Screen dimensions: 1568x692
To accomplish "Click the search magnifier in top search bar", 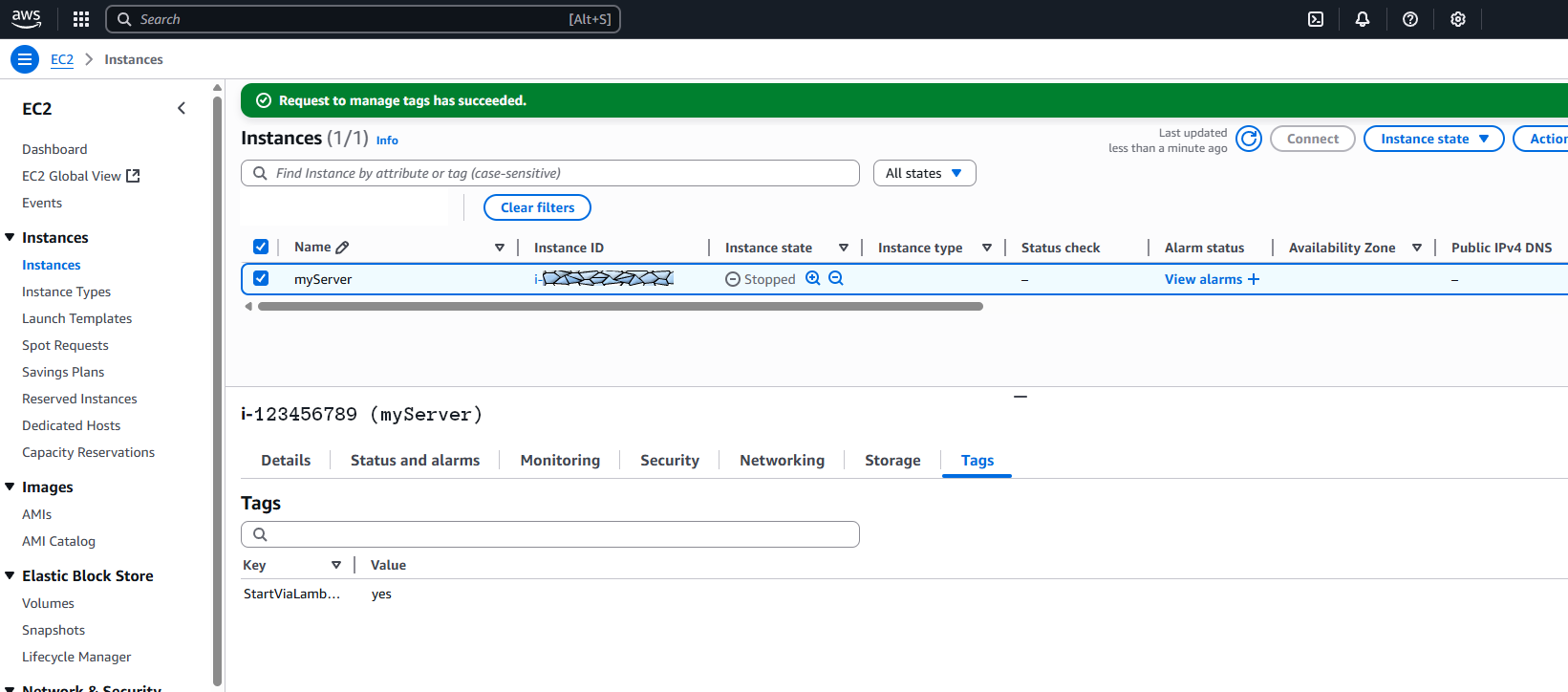I will (124, 19).
